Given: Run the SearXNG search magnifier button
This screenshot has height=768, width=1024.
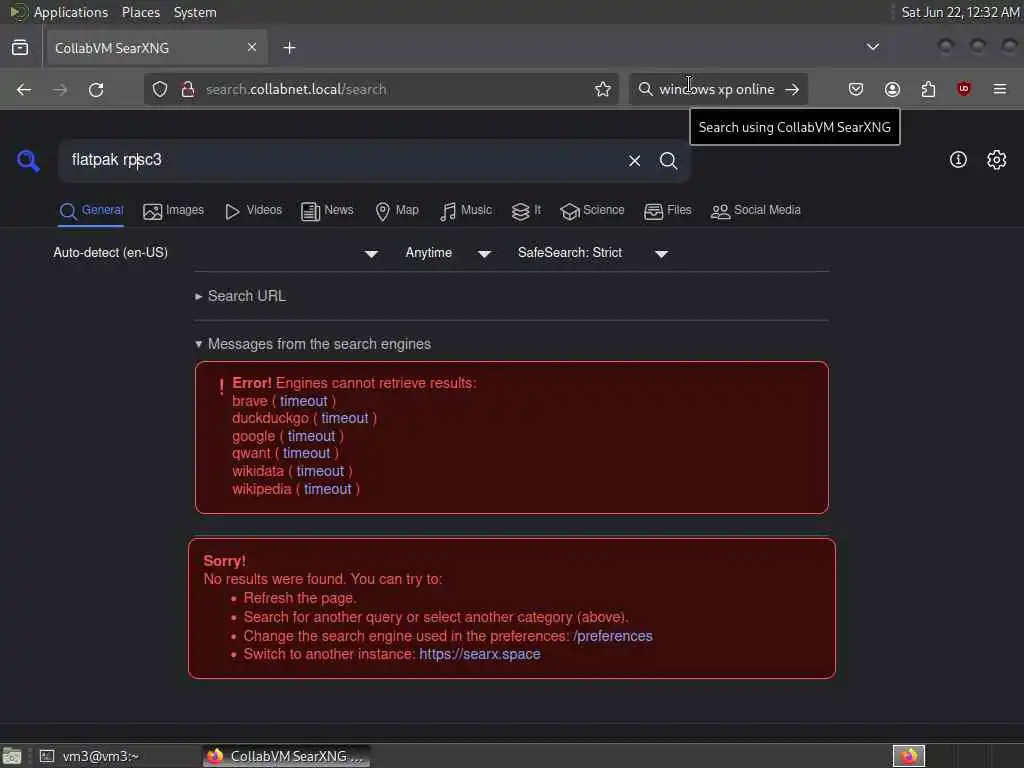Looking at the screenshot, I should click(x=668, y=161).
